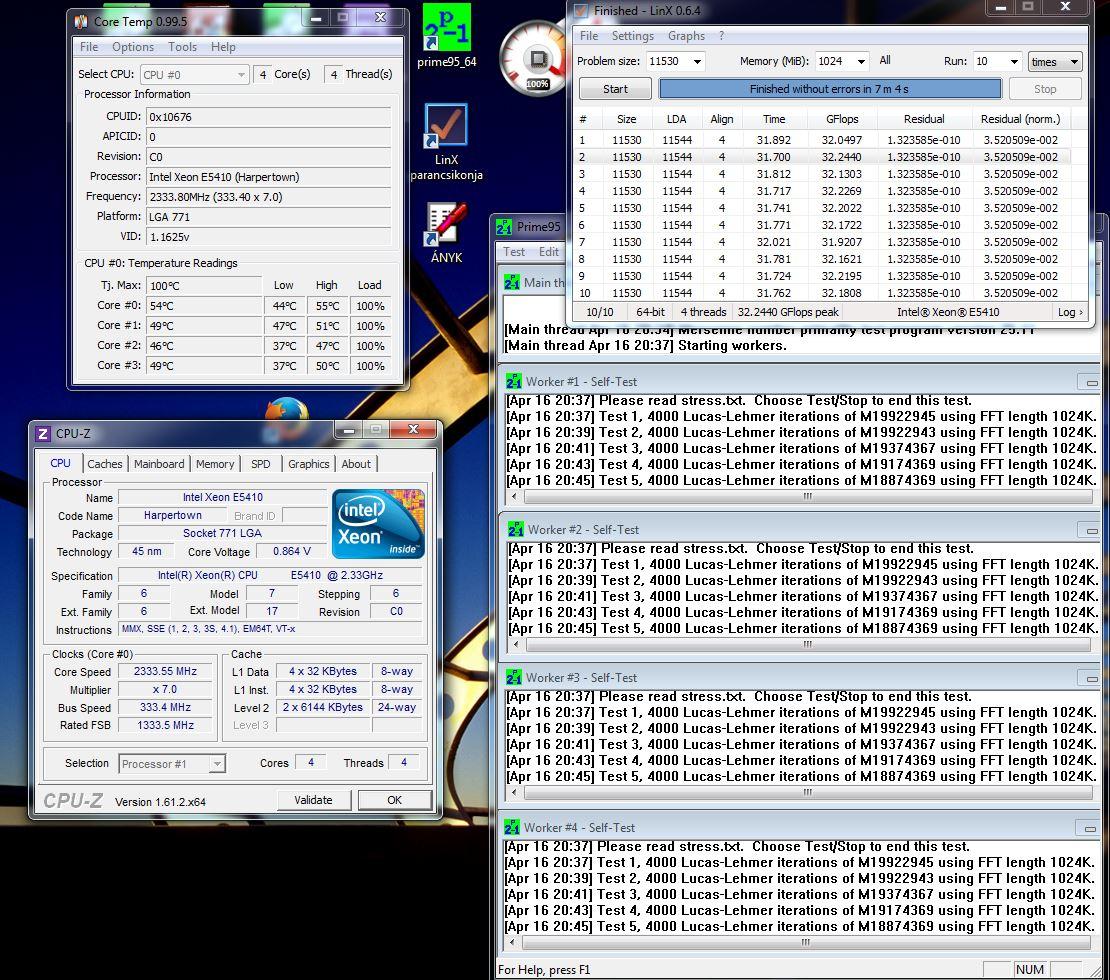Click the Worker #2 Self-Test window icon
The height and width of the screenshot is (980, 1110).
click(x=515, y=530)
